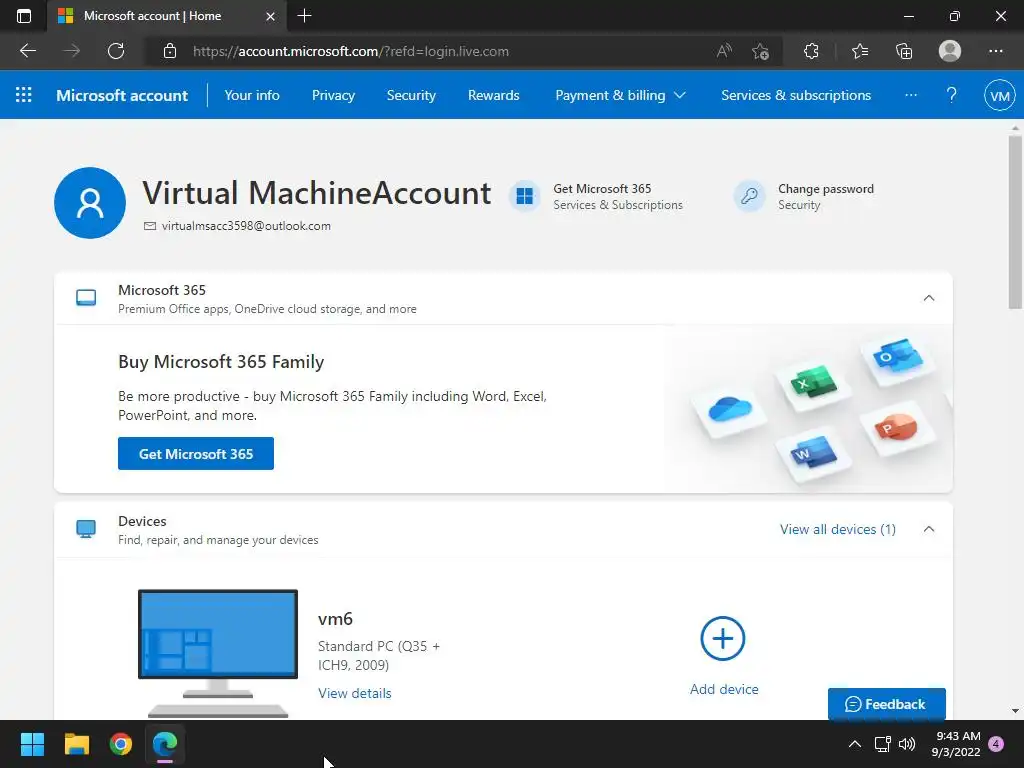Click the large profile picture circle
The width and height of the screenshot is (1024, 768).
pos(90,202)
